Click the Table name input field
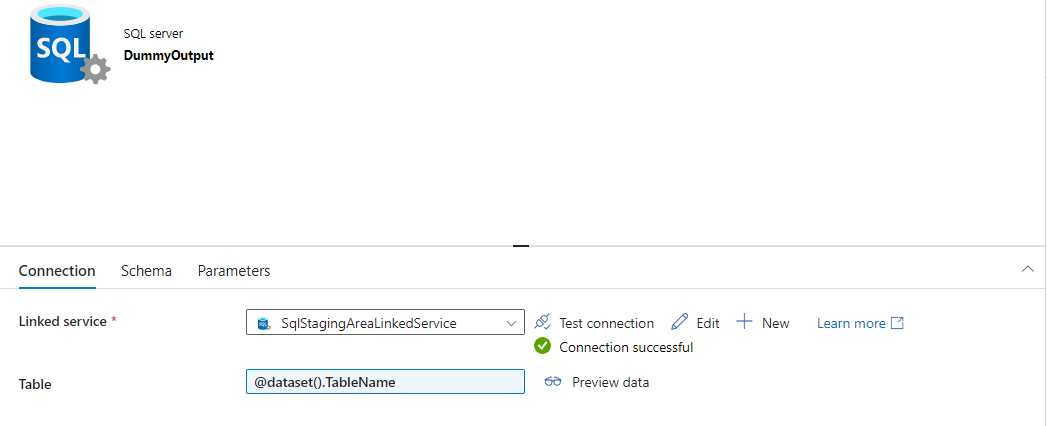This screenshot has width=1047, height=426. click(x=385, y=382)
